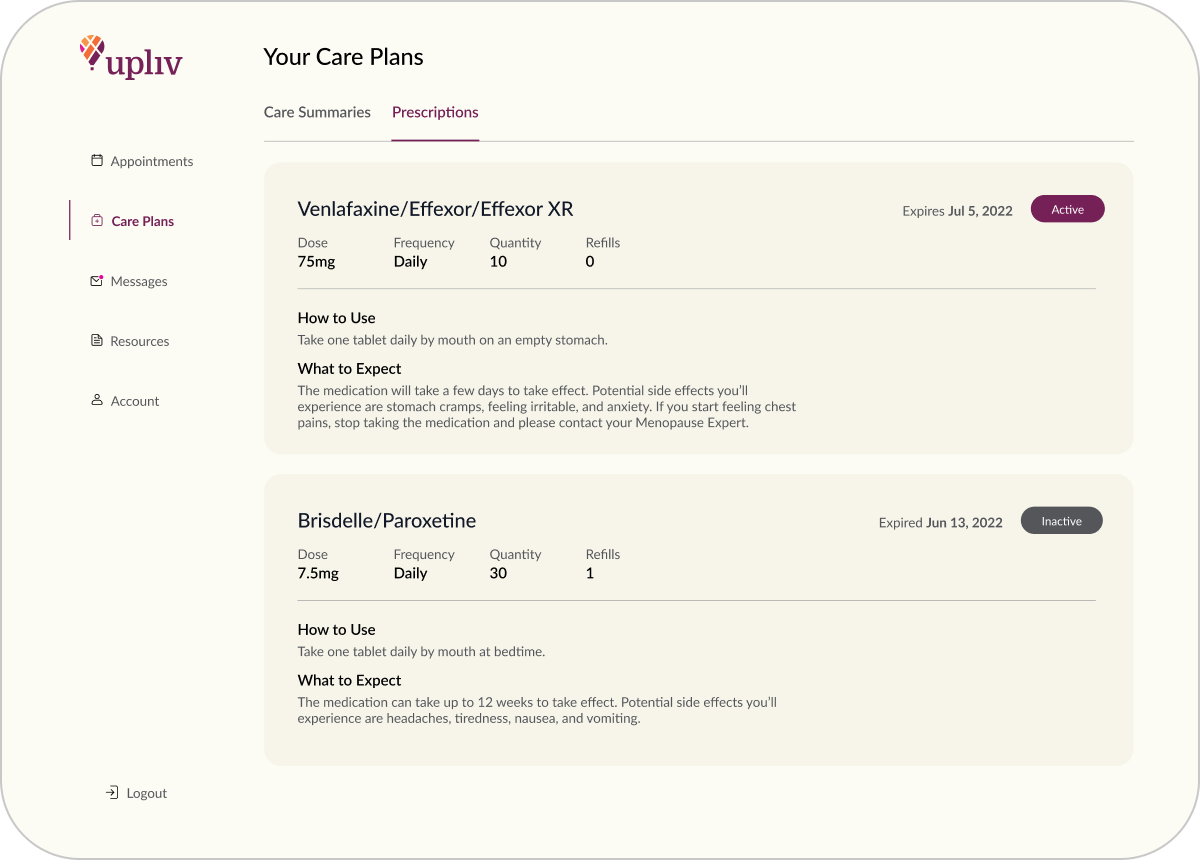Click the Care Plans sidebar label
The width and height of the screenshot is (1200, 860).
(x=143, y=221)
